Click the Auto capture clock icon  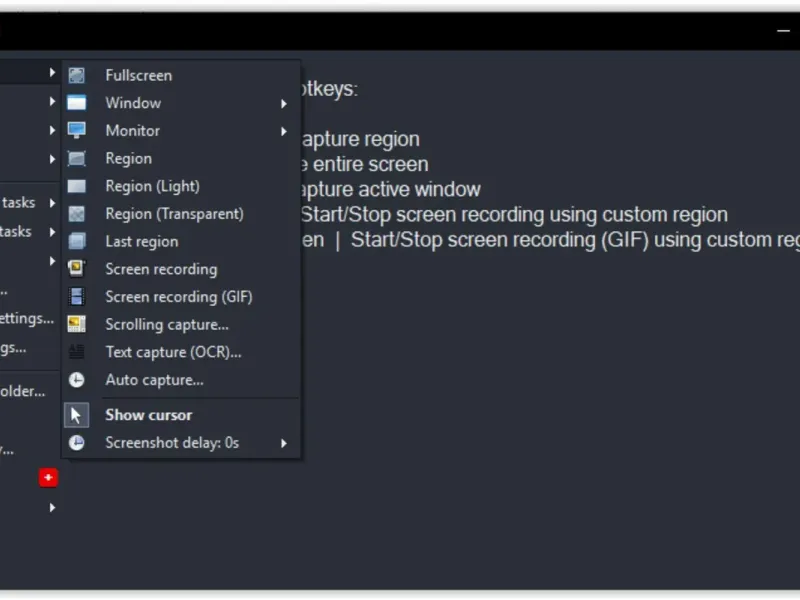76,380
